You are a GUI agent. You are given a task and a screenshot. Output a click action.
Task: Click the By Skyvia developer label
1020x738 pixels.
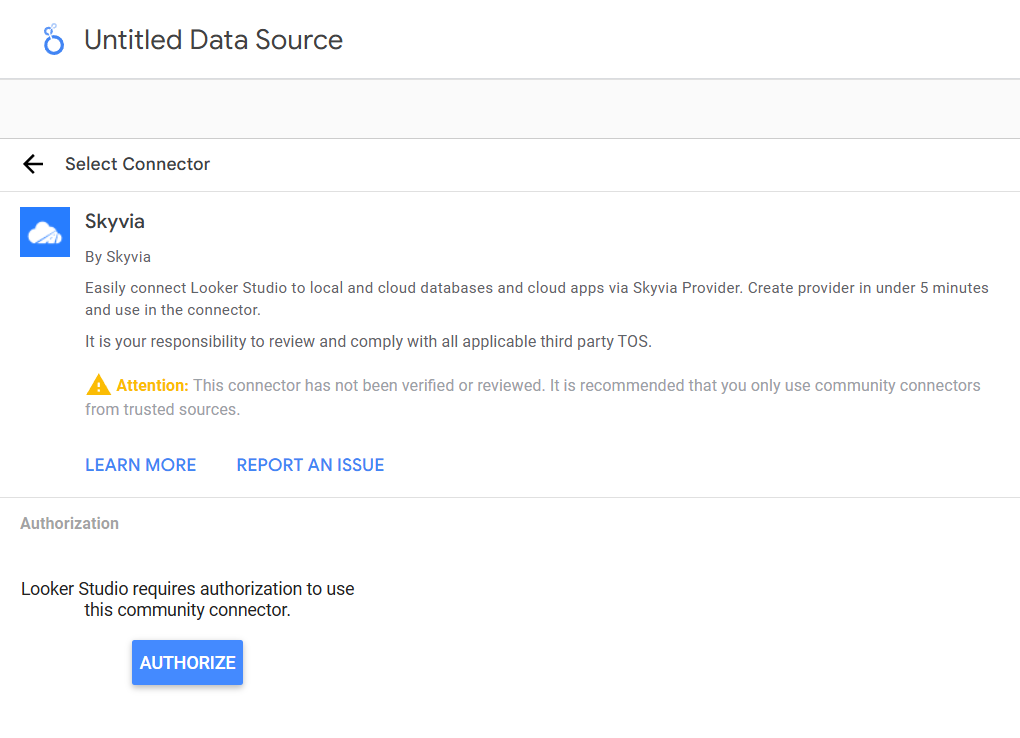click(117, 256)
